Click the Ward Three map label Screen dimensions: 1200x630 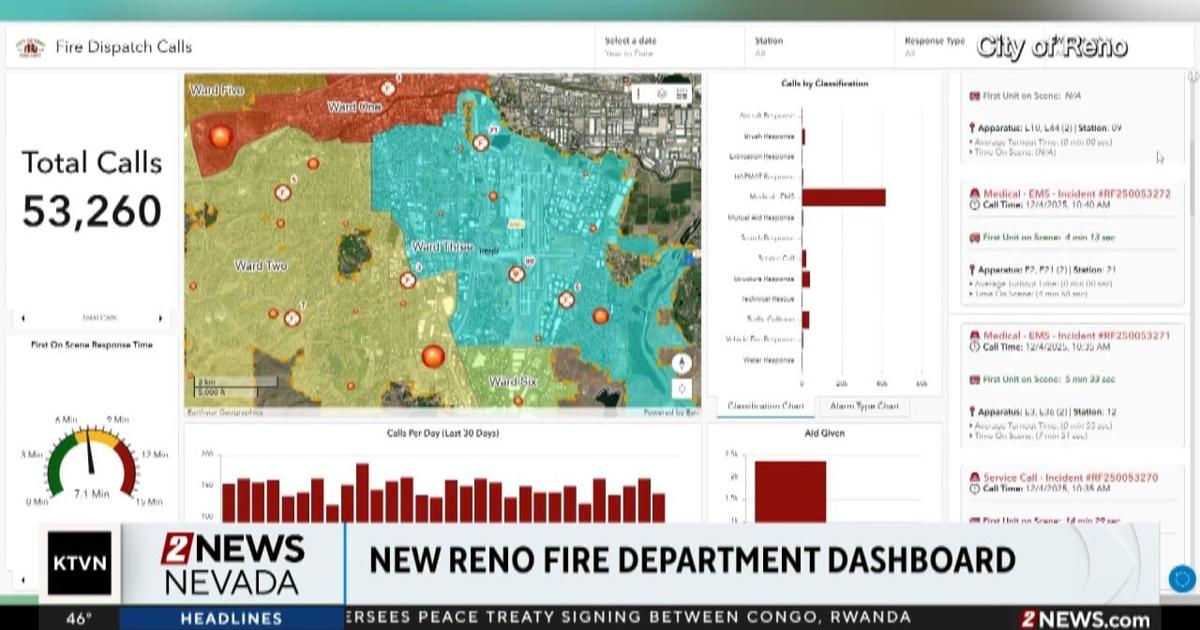[442, 246]
